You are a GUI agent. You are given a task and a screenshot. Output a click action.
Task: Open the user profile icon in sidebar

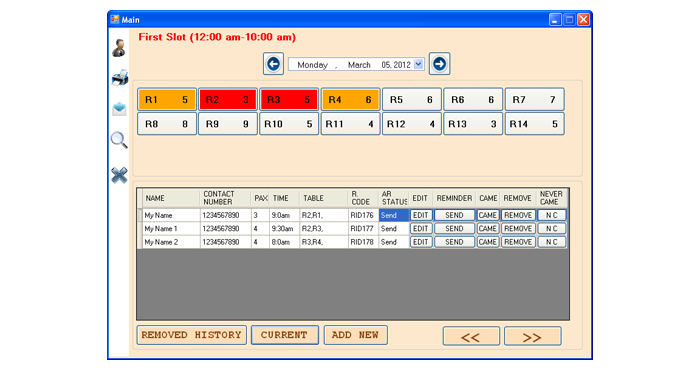(x=119, y=48)
